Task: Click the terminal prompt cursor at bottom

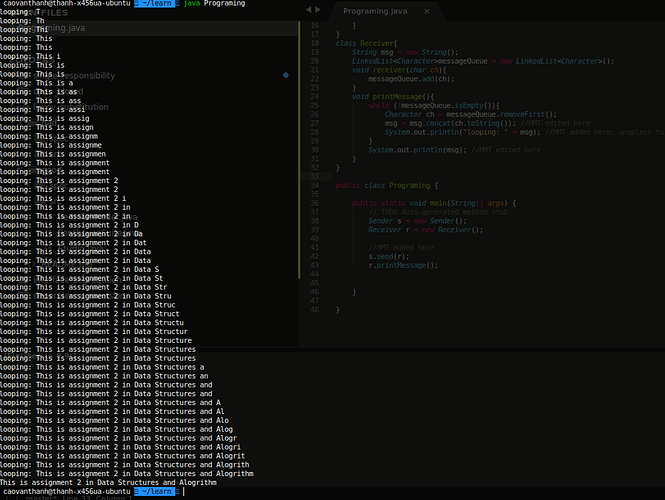Action: pyautogui.click(x=184, y=492)
